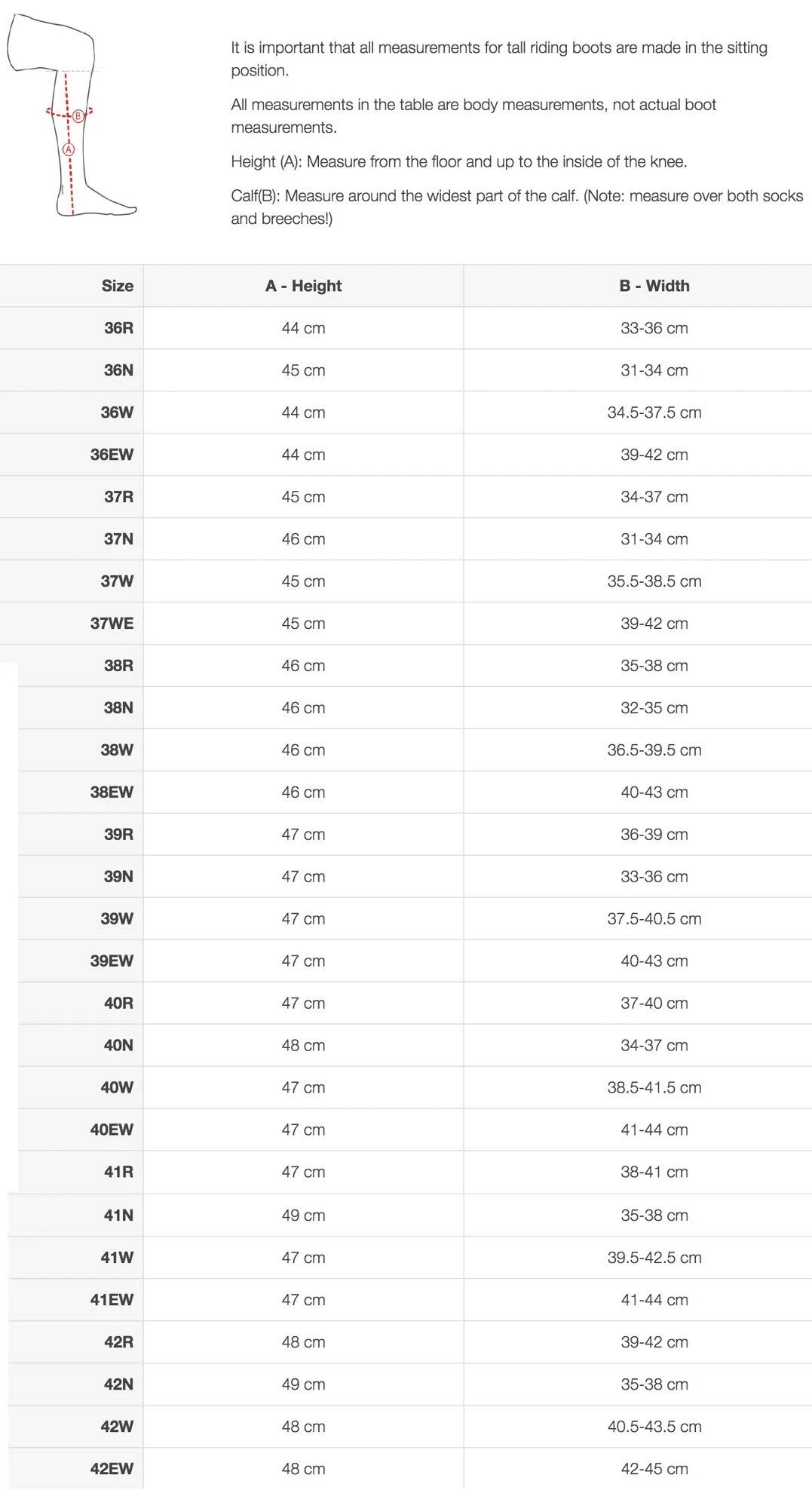812x1496 pixels.
Task: Click the A - Height column header
Action: pos(303,286)
